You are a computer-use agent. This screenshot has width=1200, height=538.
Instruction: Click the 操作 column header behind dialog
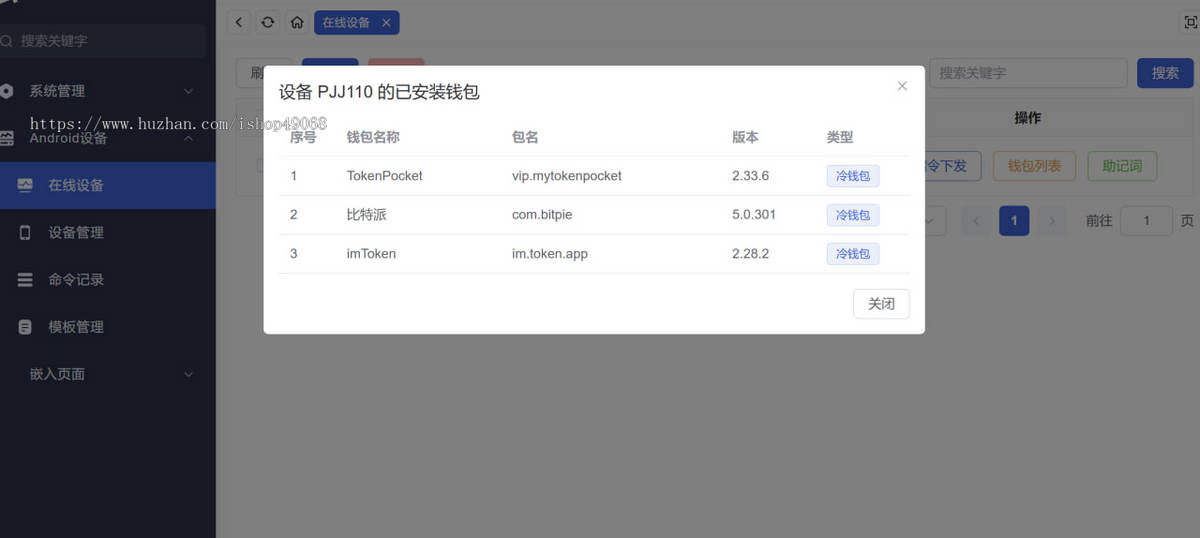pyautogui.click(x=1027, y=118)
